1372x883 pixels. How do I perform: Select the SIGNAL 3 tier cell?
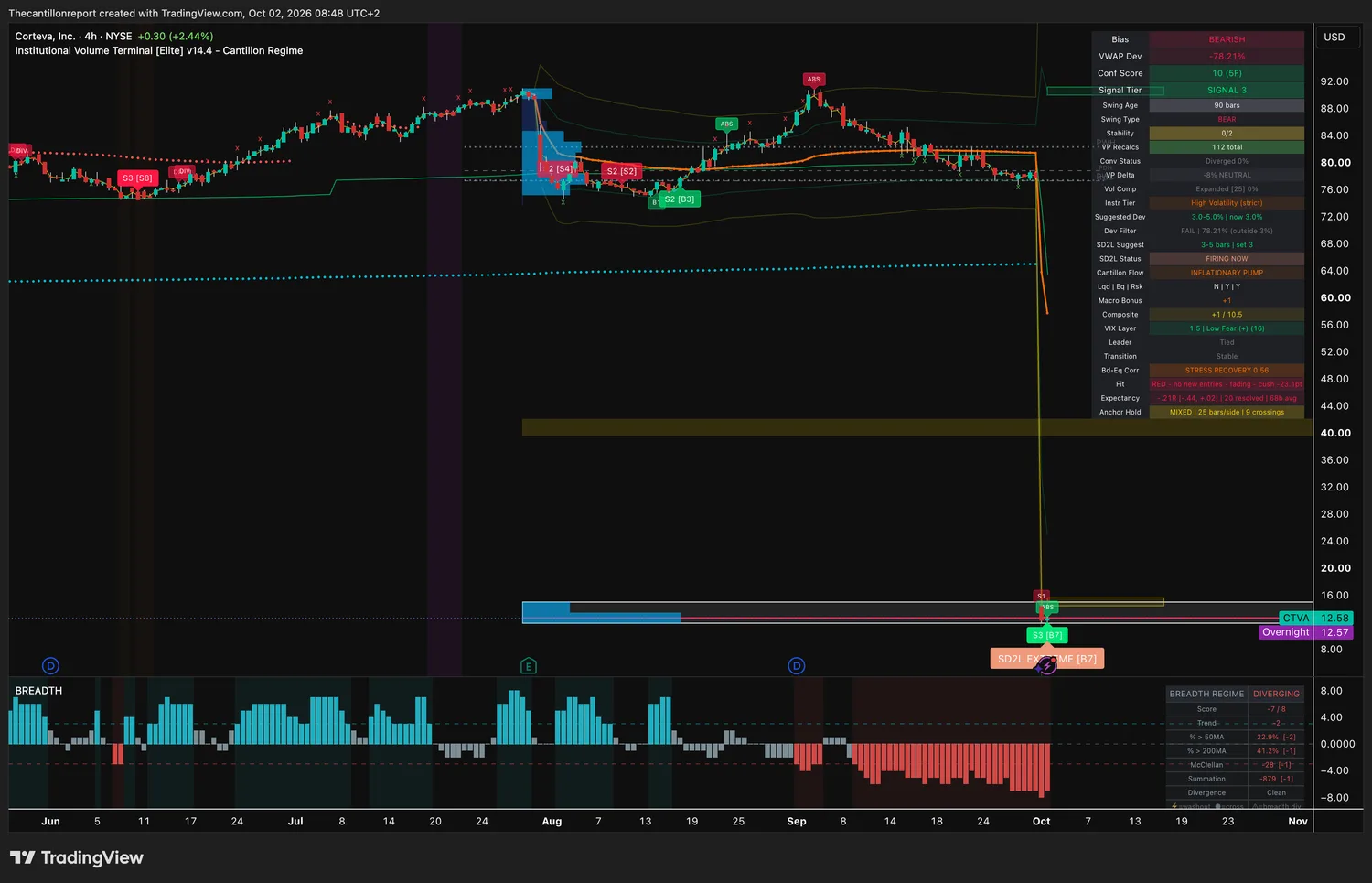click(x=1227, y=91)
